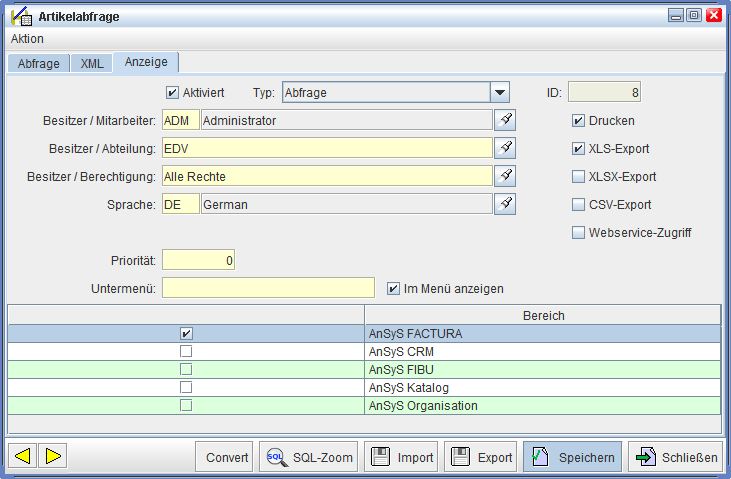
Task: Click the Convert button
Action: click(227, 457)
